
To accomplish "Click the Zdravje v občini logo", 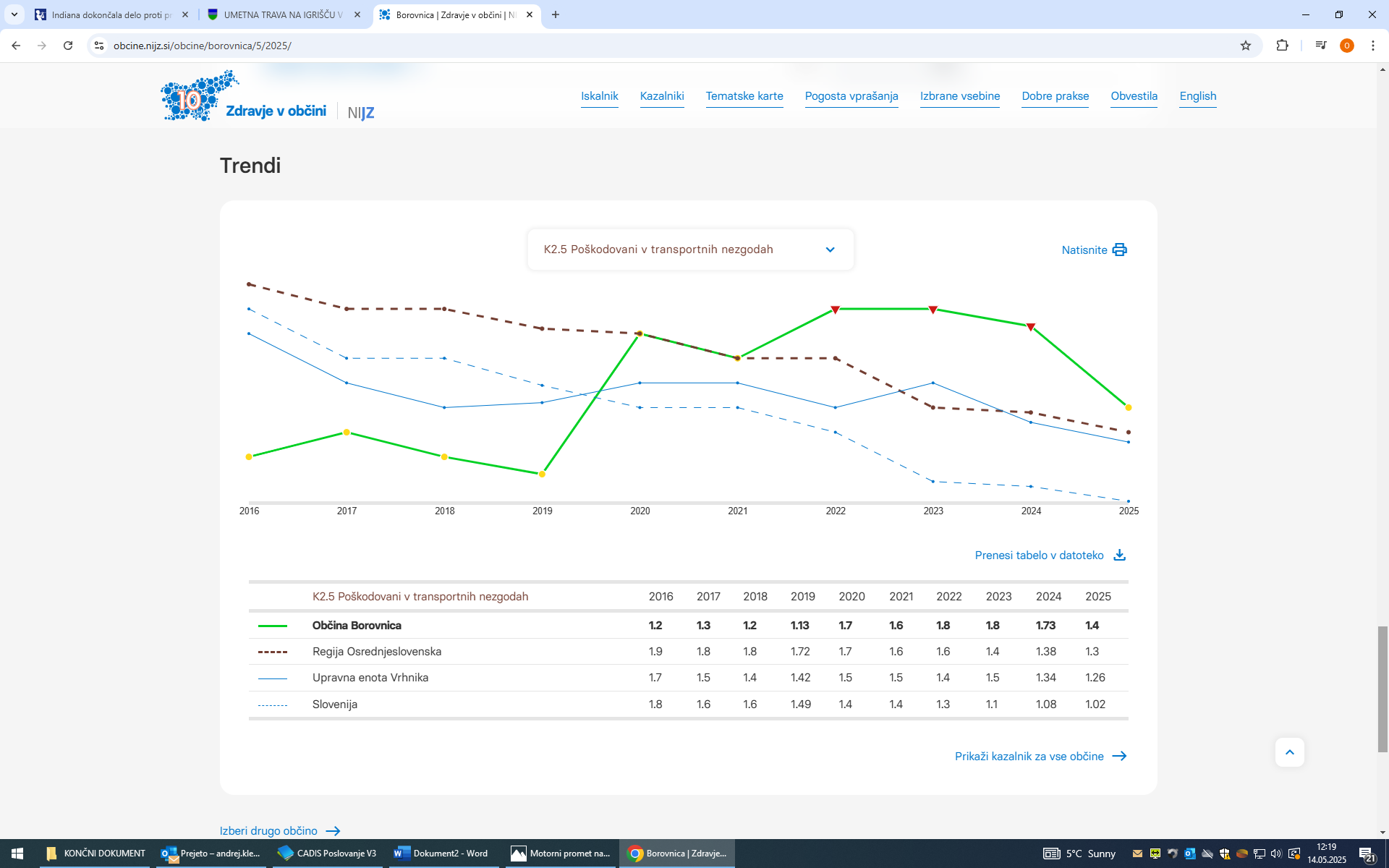I will pyautogui.click(x=243, y=95).
